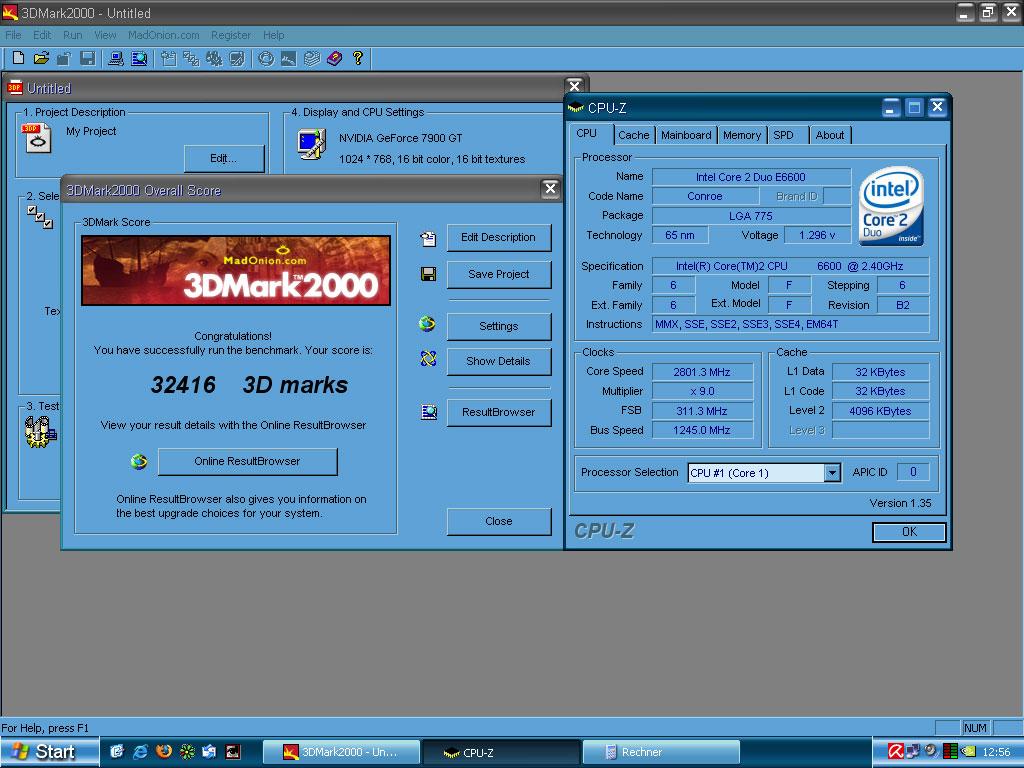Click the My Project document icon

37,138
